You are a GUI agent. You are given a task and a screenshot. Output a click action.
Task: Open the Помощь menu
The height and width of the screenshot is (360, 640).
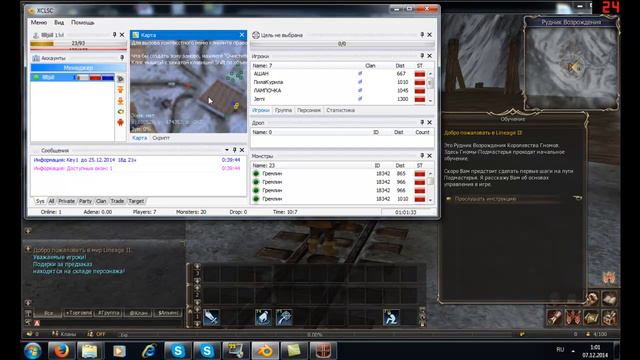[82, 22]
